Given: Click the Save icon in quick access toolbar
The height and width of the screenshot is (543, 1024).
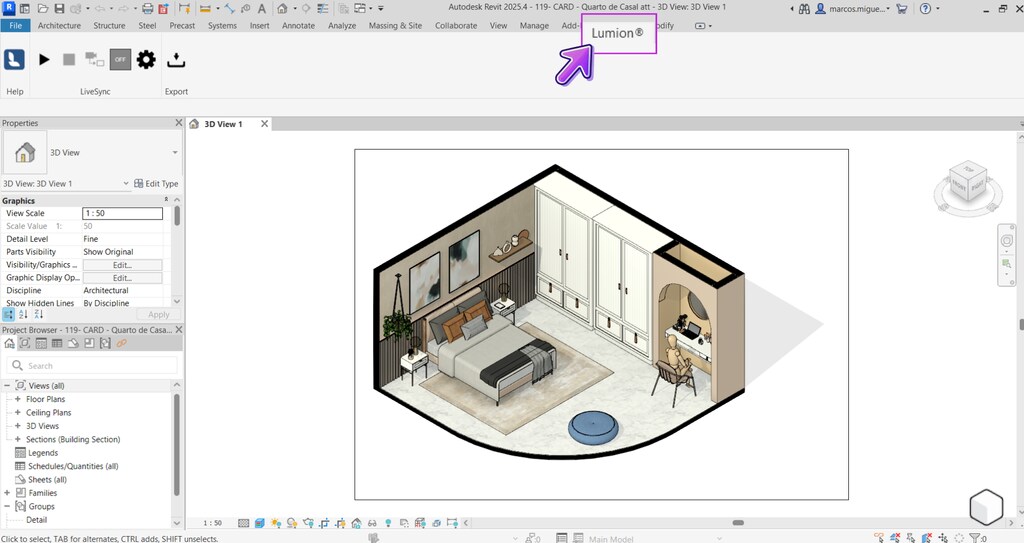Looking at the screenshot, I should tap(59, 8).
